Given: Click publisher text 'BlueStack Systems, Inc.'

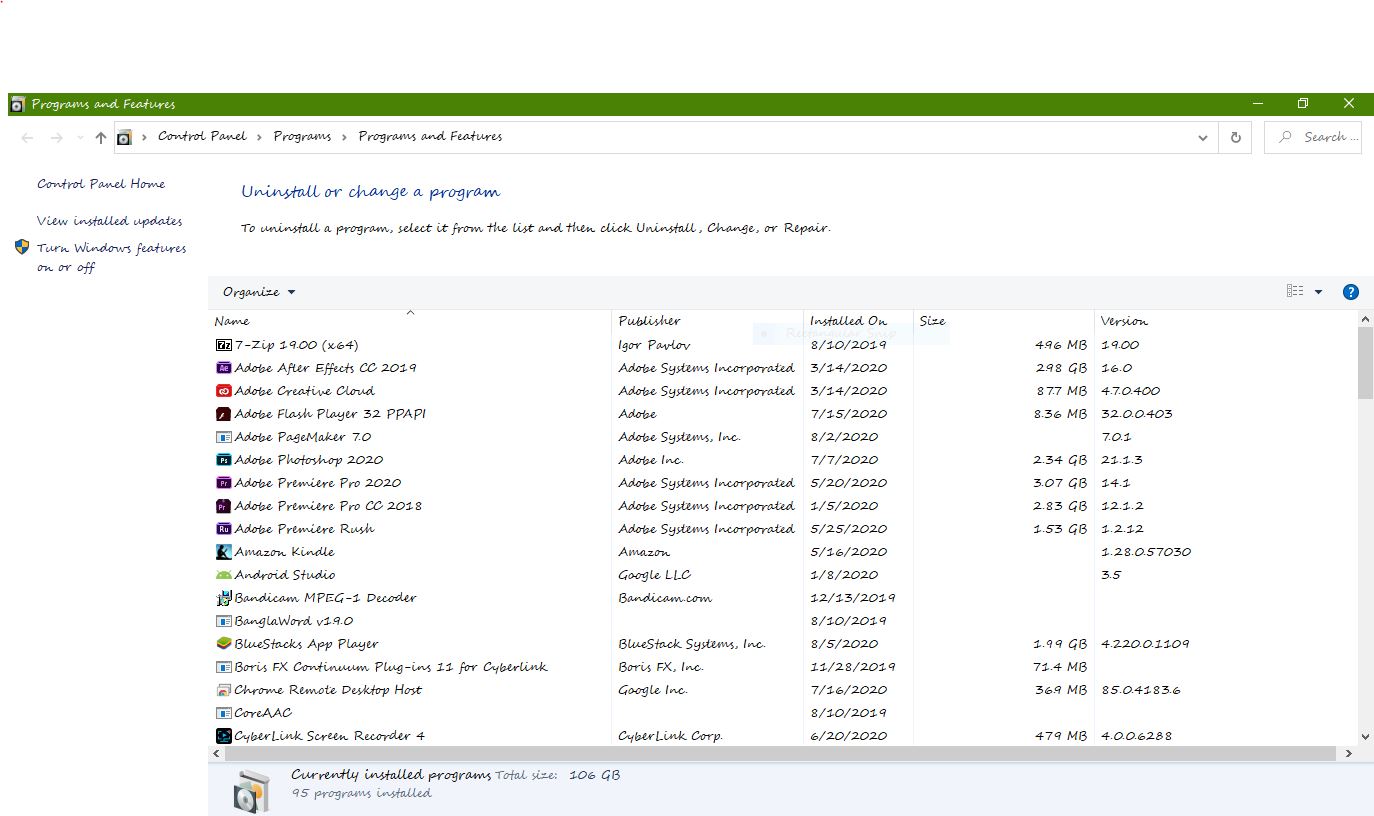Looking at the screenshot, I should [692, 644].
